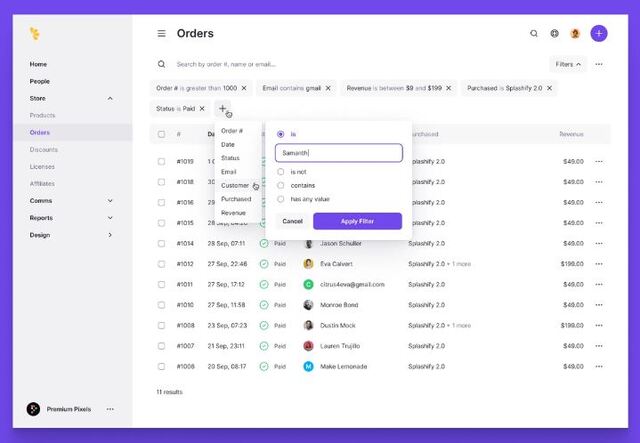The width and height of the screenshot is (640, 443).
Task: Choose Status in filter field list
Action: pos(230,158)
